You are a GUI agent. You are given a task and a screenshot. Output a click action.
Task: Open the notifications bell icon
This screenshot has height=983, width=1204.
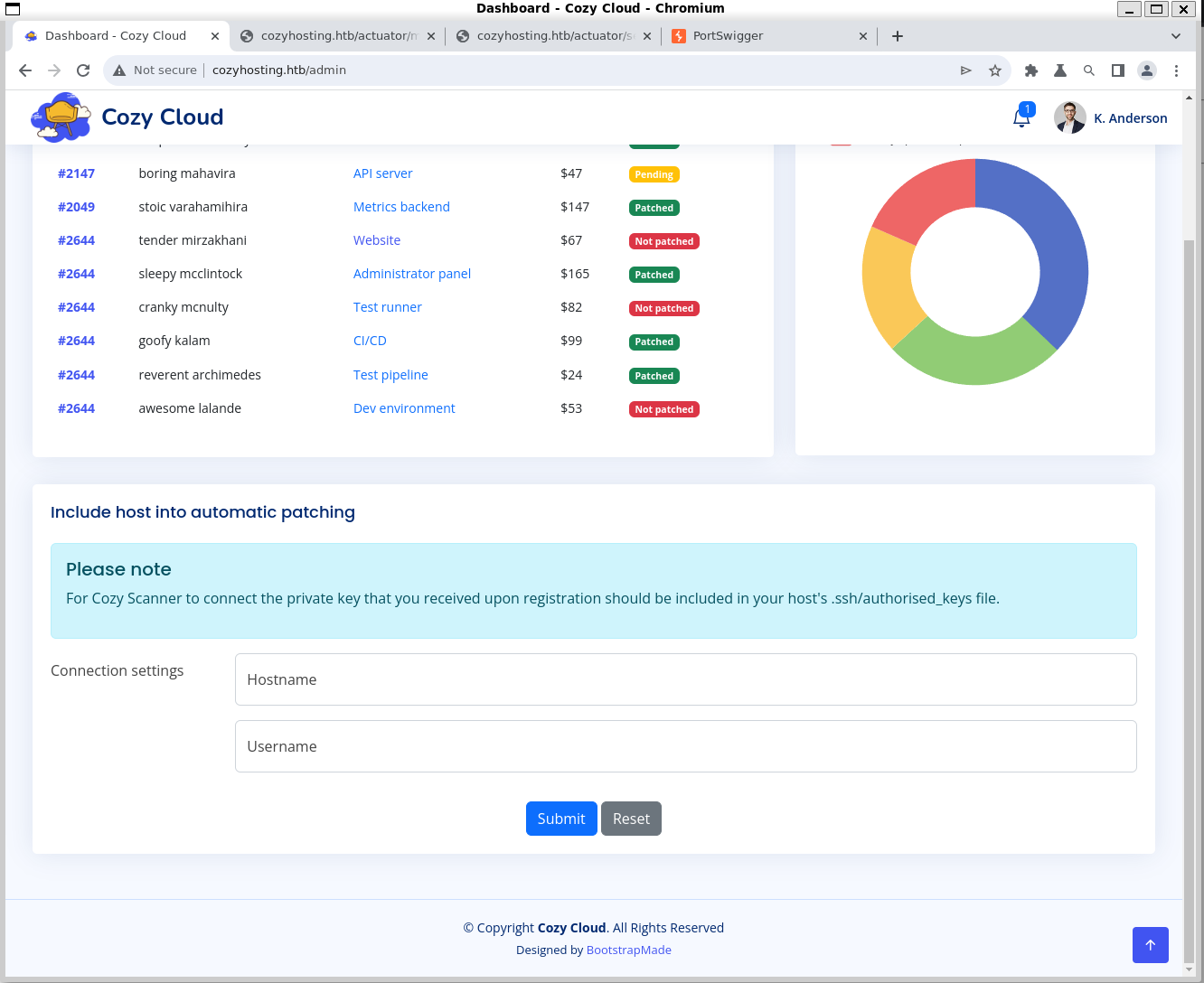1021,118
